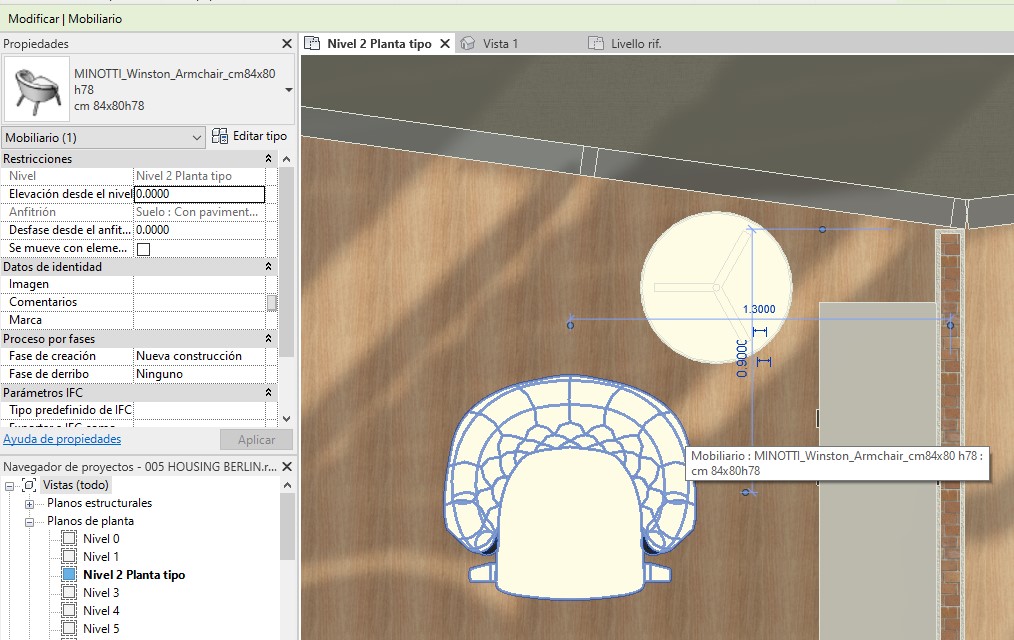Image resolution: width=1014 pixels, height=640 pixels.
Task: Switch to the Livello rif. tab
Action: point(636,44)
